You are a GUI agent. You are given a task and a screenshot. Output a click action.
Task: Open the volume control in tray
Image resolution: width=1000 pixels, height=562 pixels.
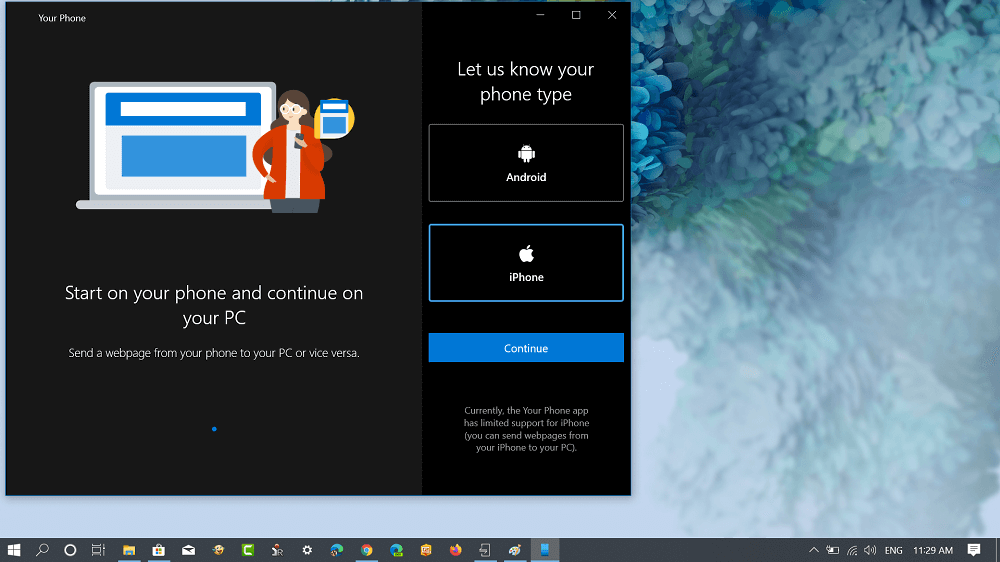pos(870,550)
